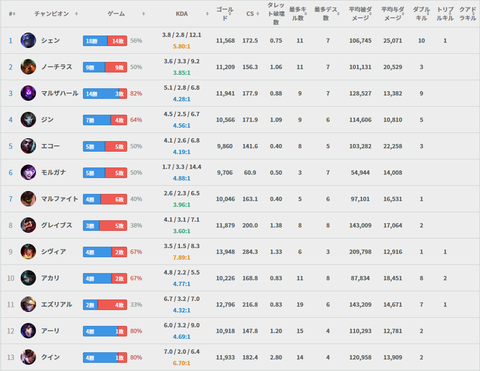480x371 pixels.
Task: Sort by トリプルキル column header
Action: click(445, 14)
